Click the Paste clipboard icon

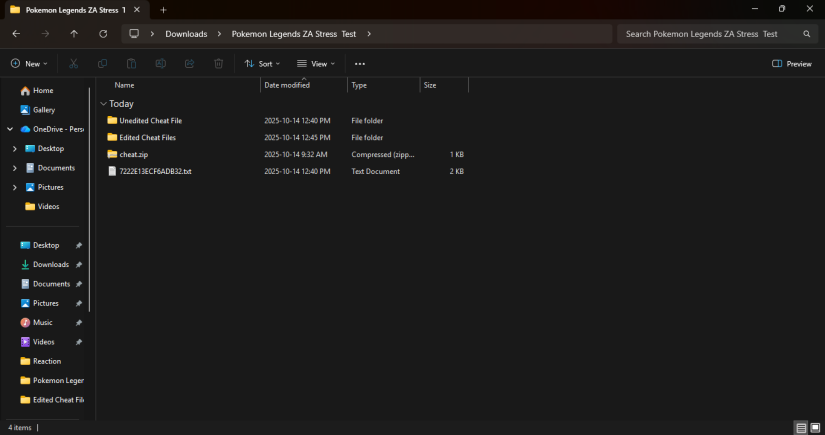coord(132,64)
